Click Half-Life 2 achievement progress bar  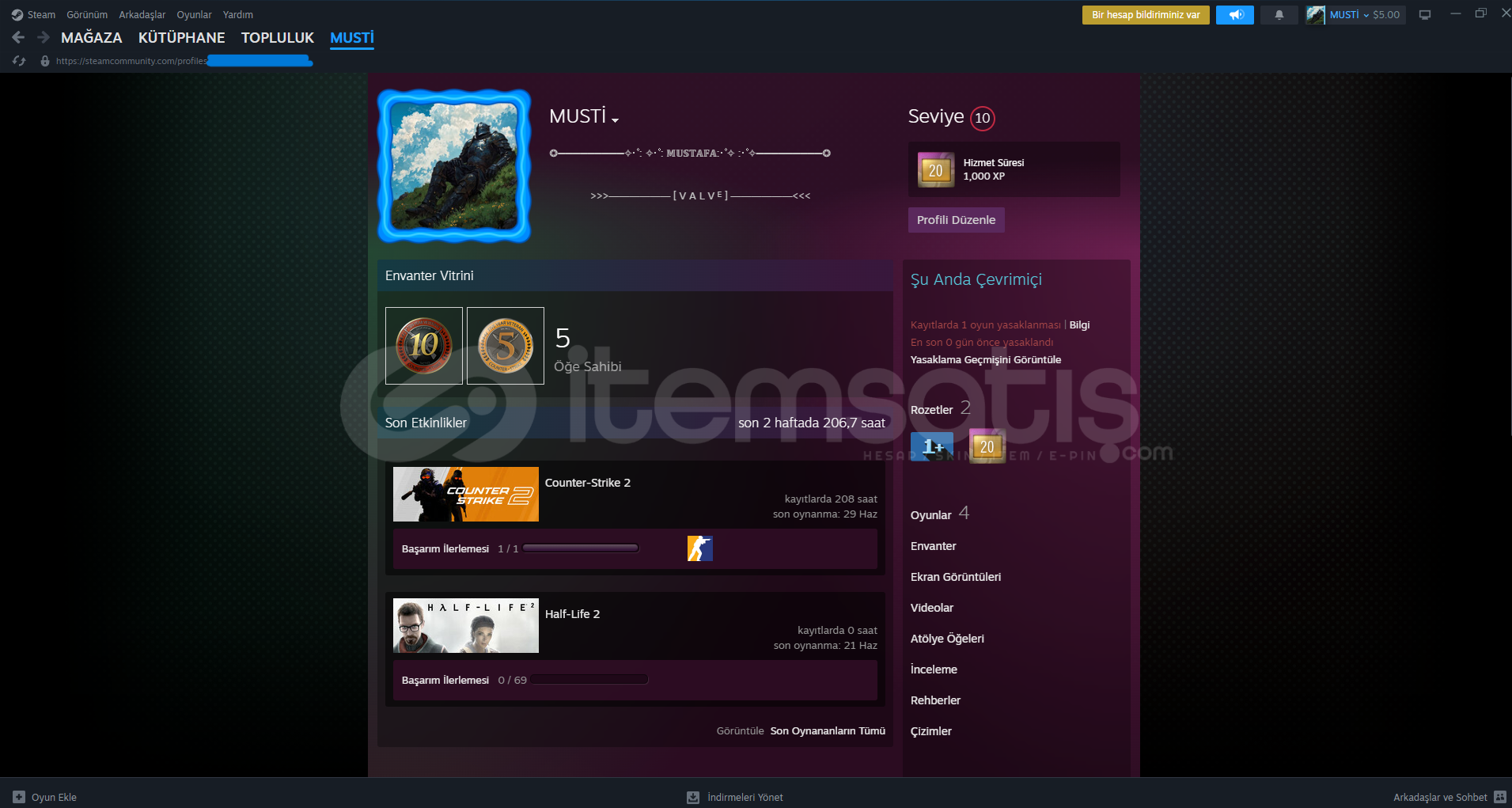click(589, 680)
